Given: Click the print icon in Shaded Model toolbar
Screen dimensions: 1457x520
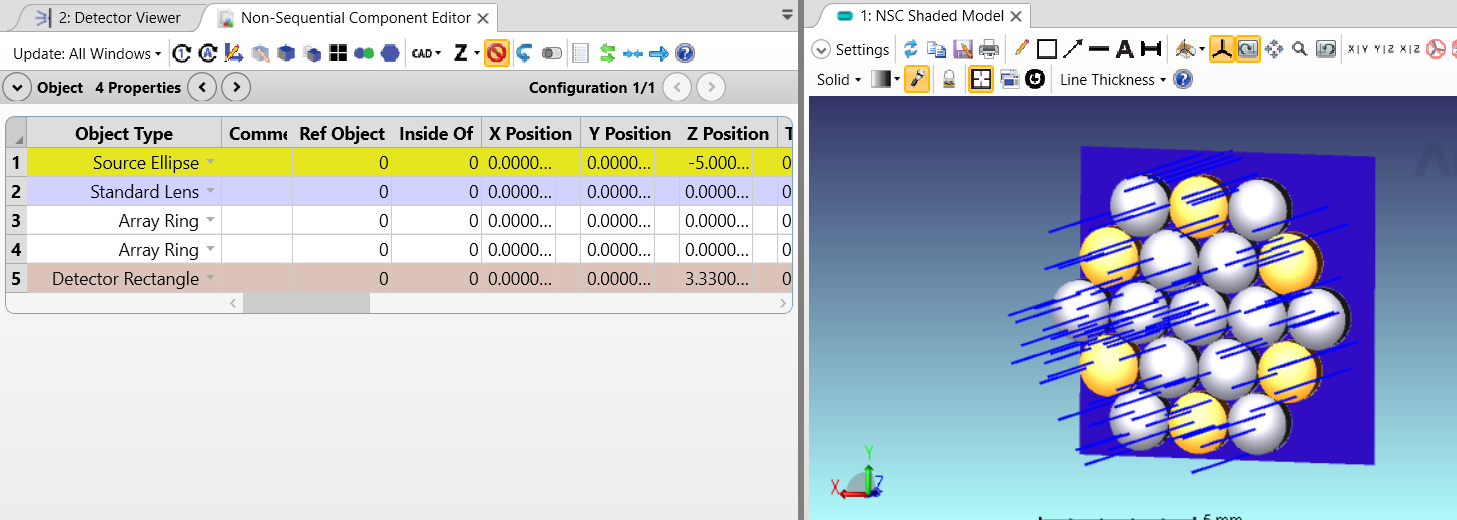Looking at the screenshot, I should click(989, 49).
